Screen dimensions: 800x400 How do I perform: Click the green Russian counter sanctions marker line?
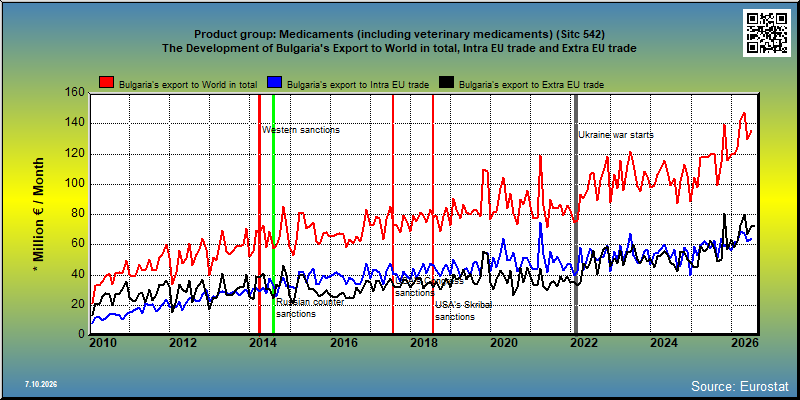click(273, 214)
